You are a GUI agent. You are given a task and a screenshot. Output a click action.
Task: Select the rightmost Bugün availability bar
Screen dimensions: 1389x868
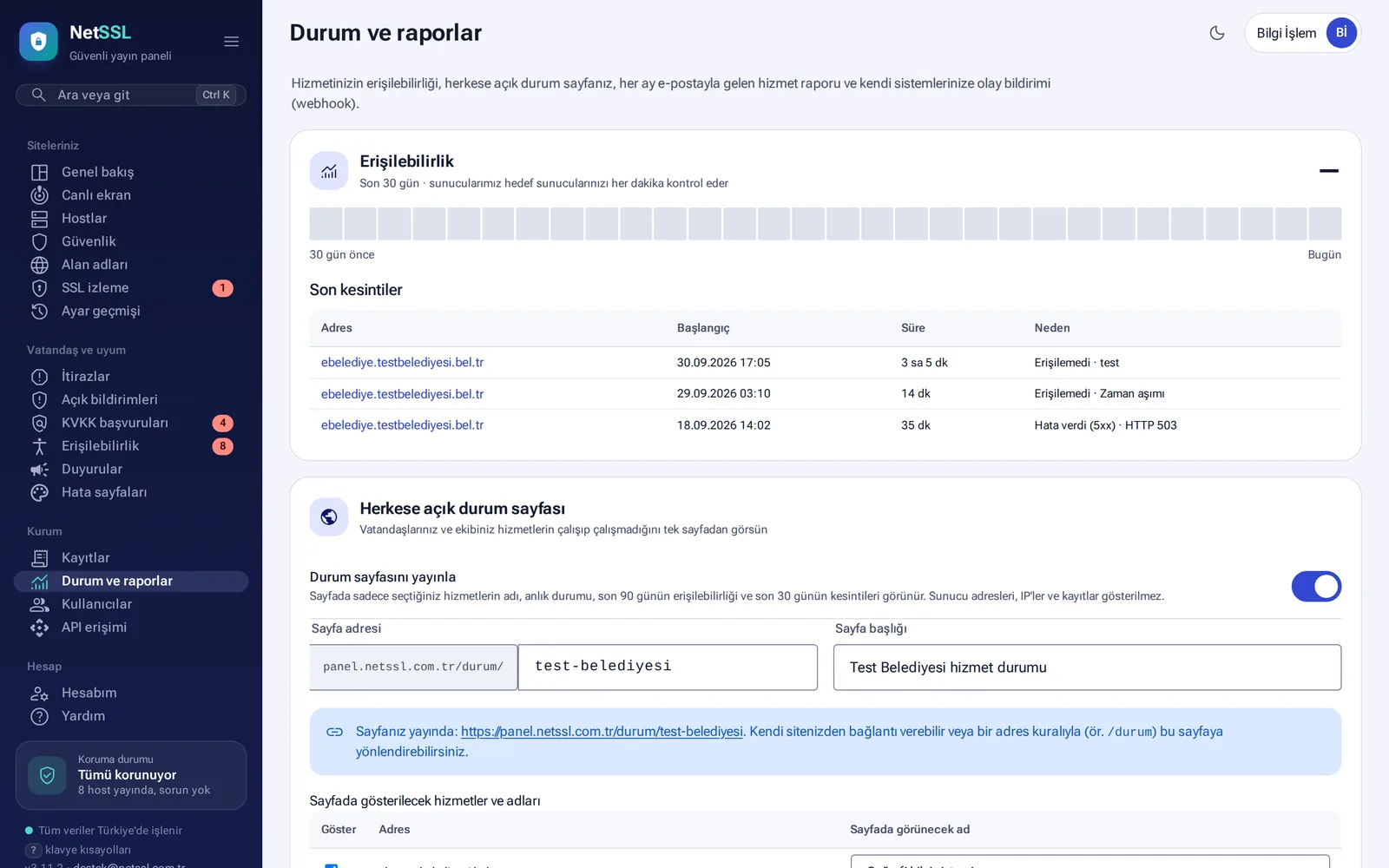[1325, 224]
